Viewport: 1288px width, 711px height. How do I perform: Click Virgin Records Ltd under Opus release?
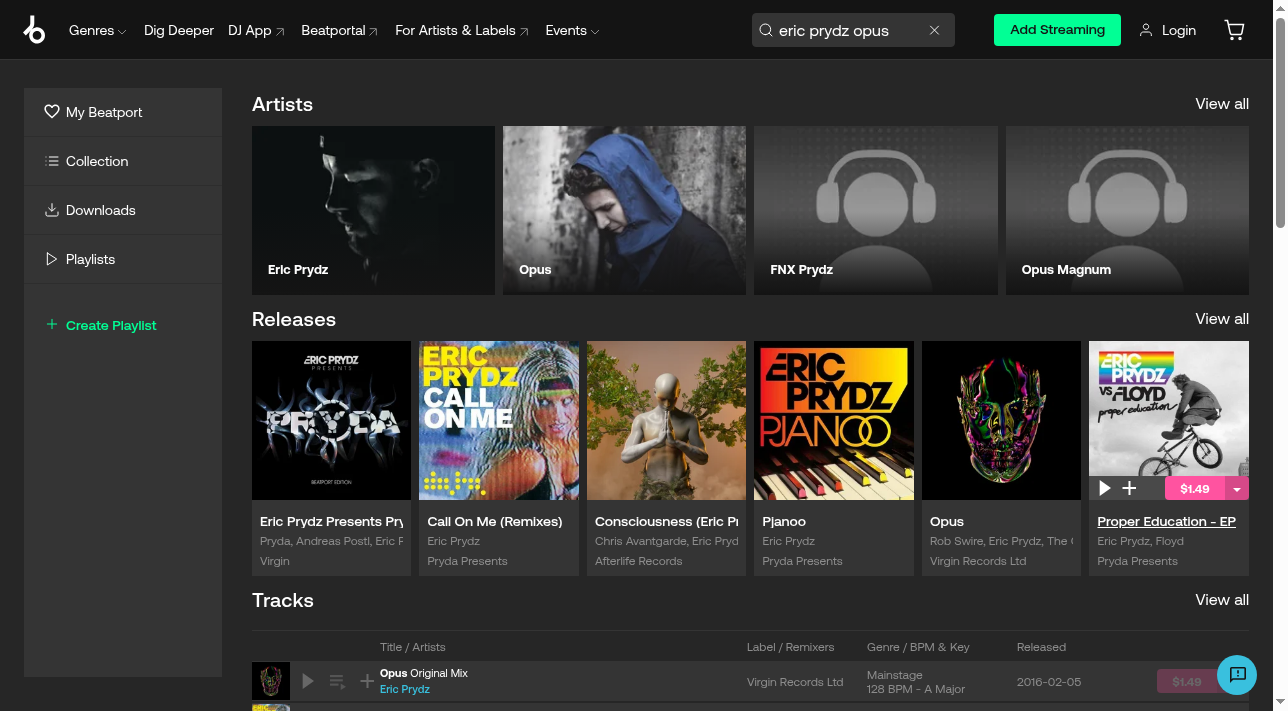click(978, 561)
